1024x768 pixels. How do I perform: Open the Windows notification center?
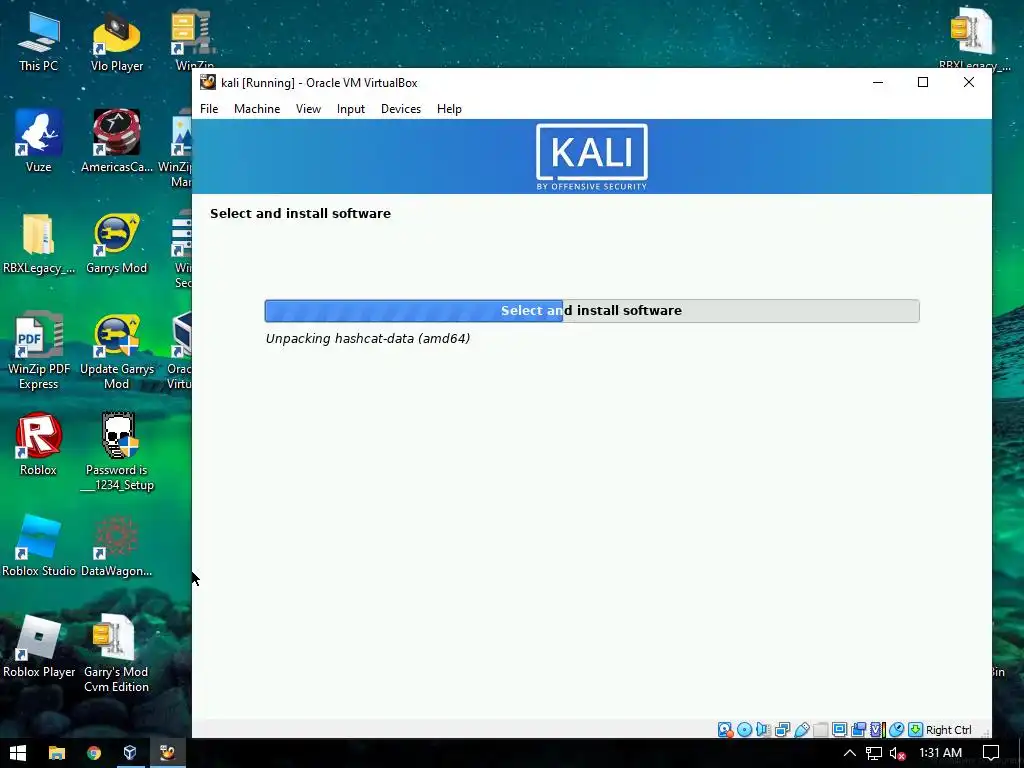[x=991, y=753]
